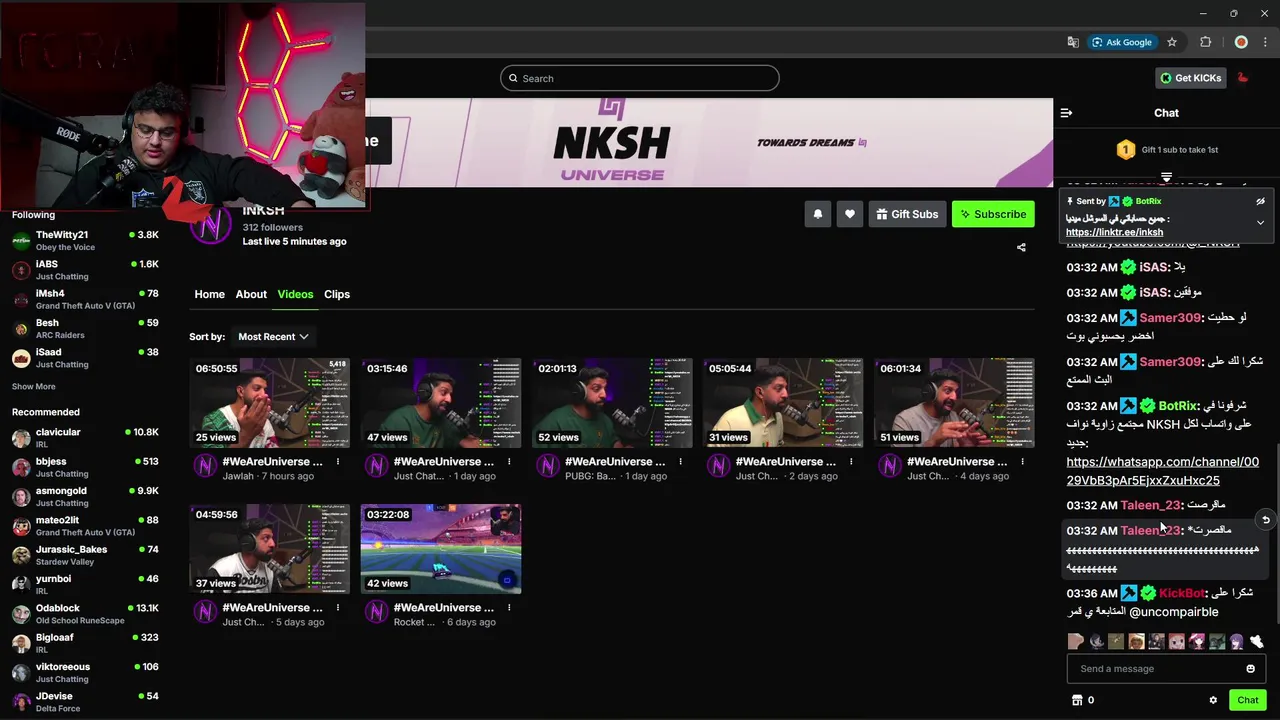Focus the Search field
The height and width of the screenshot is (720, 1280).
point(640,78)
